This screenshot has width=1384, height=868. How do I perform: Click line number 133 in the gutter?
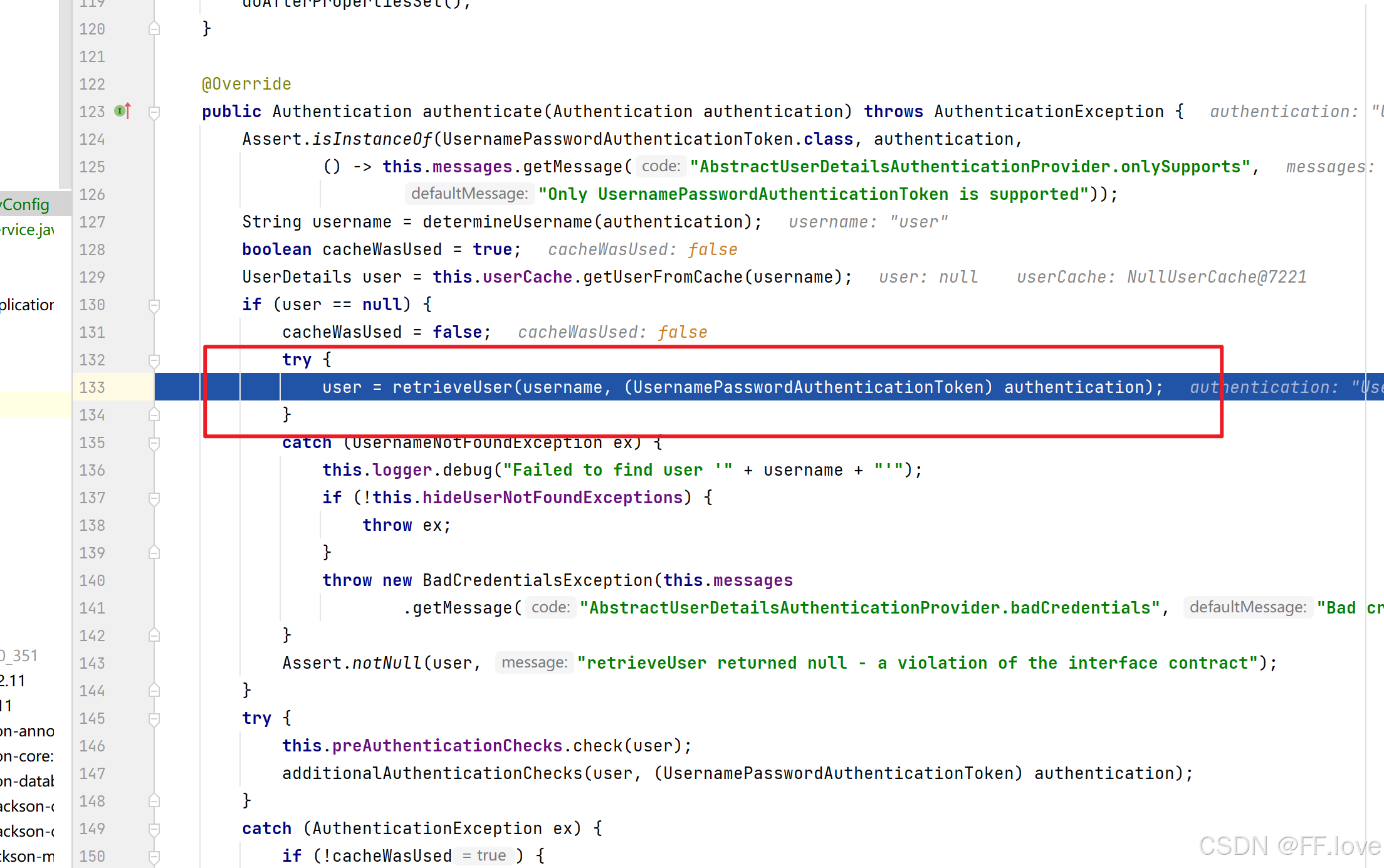point(92,387)
